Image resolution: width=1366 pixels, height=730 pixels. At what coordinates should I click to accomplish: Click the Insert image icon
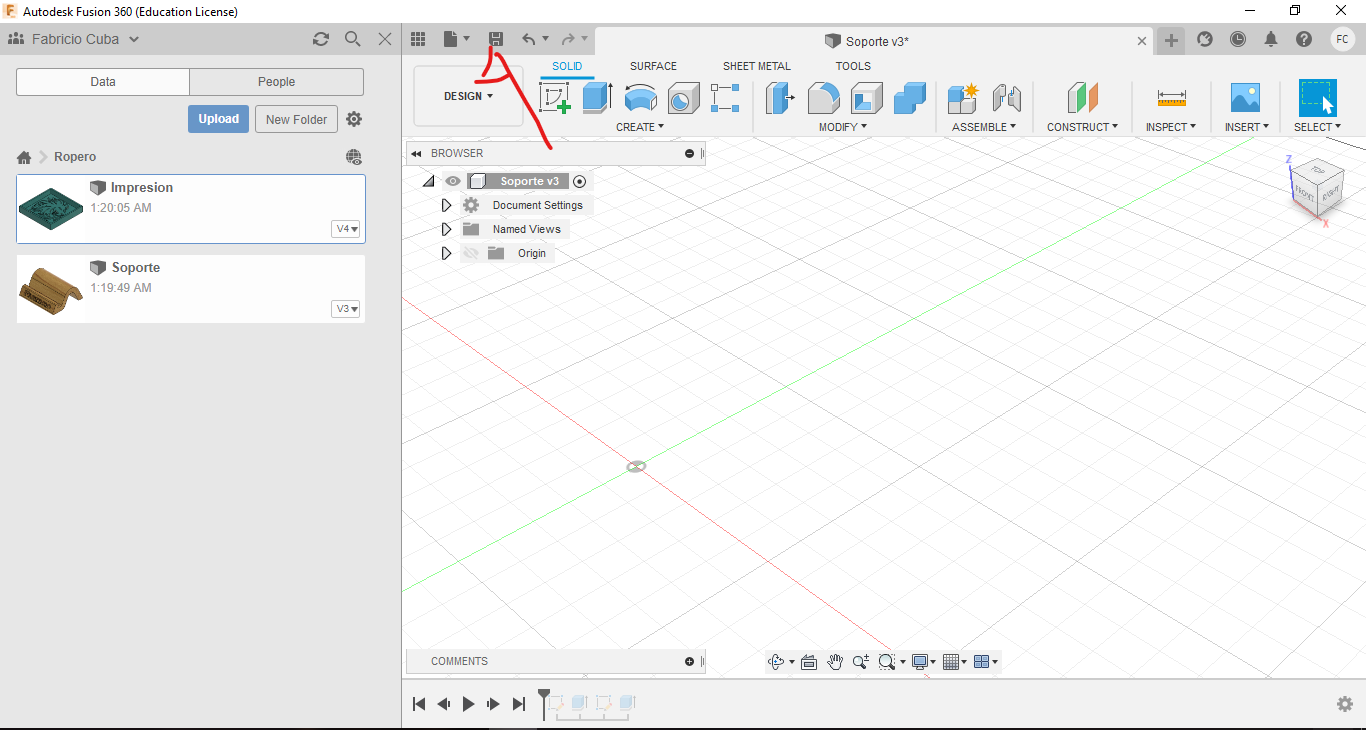tap(1245, 98)
